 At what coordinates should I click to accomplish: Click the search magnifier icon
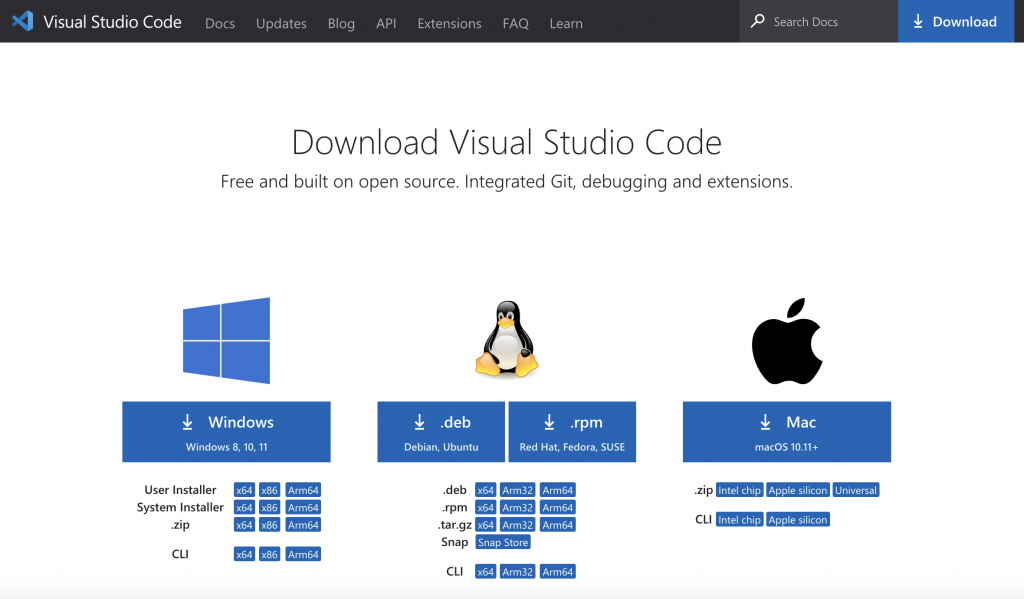point(758,21)
